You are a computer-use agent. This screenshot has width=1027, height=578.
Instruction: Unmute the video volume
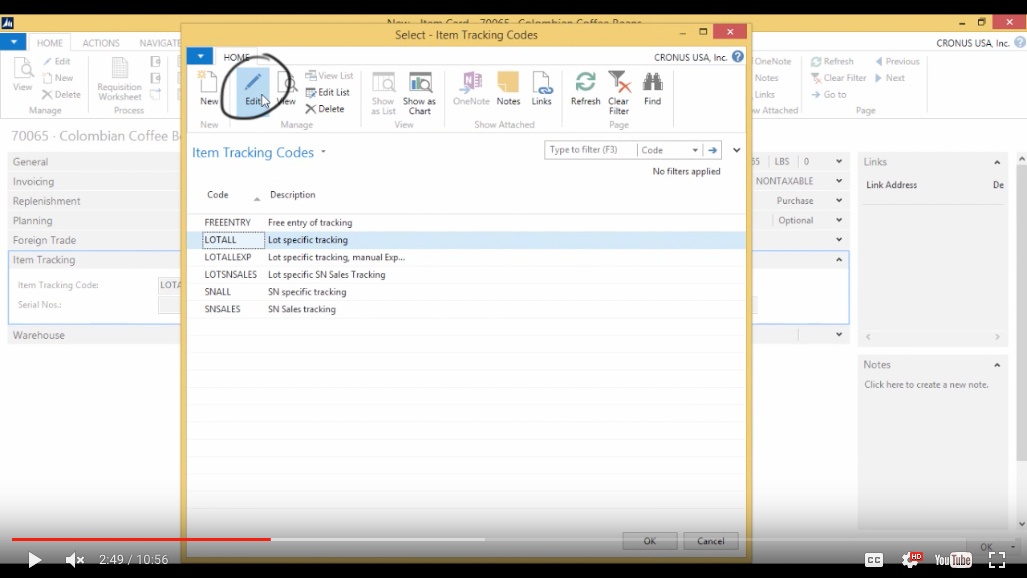[75, 560]
